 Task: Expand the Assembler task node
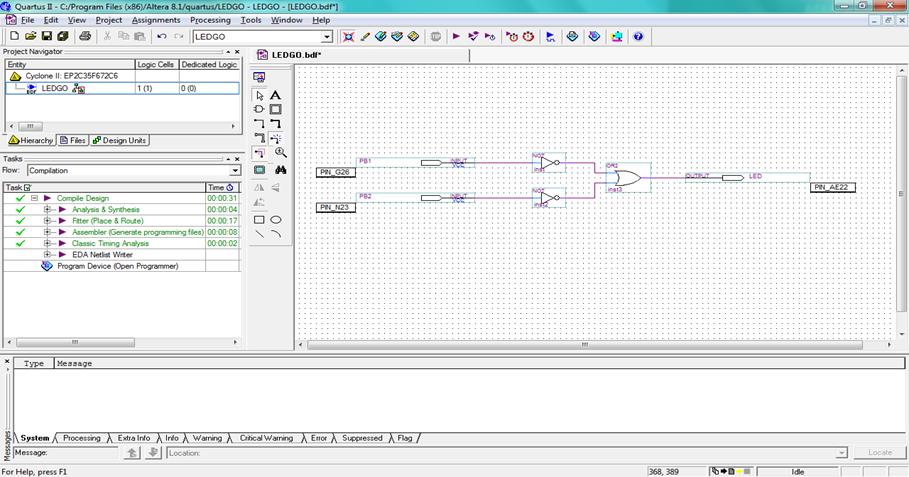pyautogui.click(x=48, y=232)
